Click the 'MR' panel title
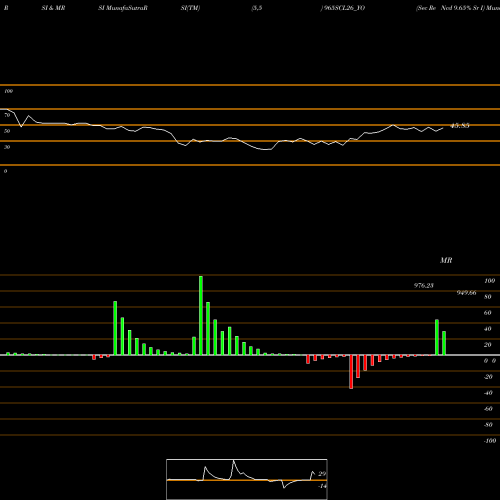 (x=446, y=260)
